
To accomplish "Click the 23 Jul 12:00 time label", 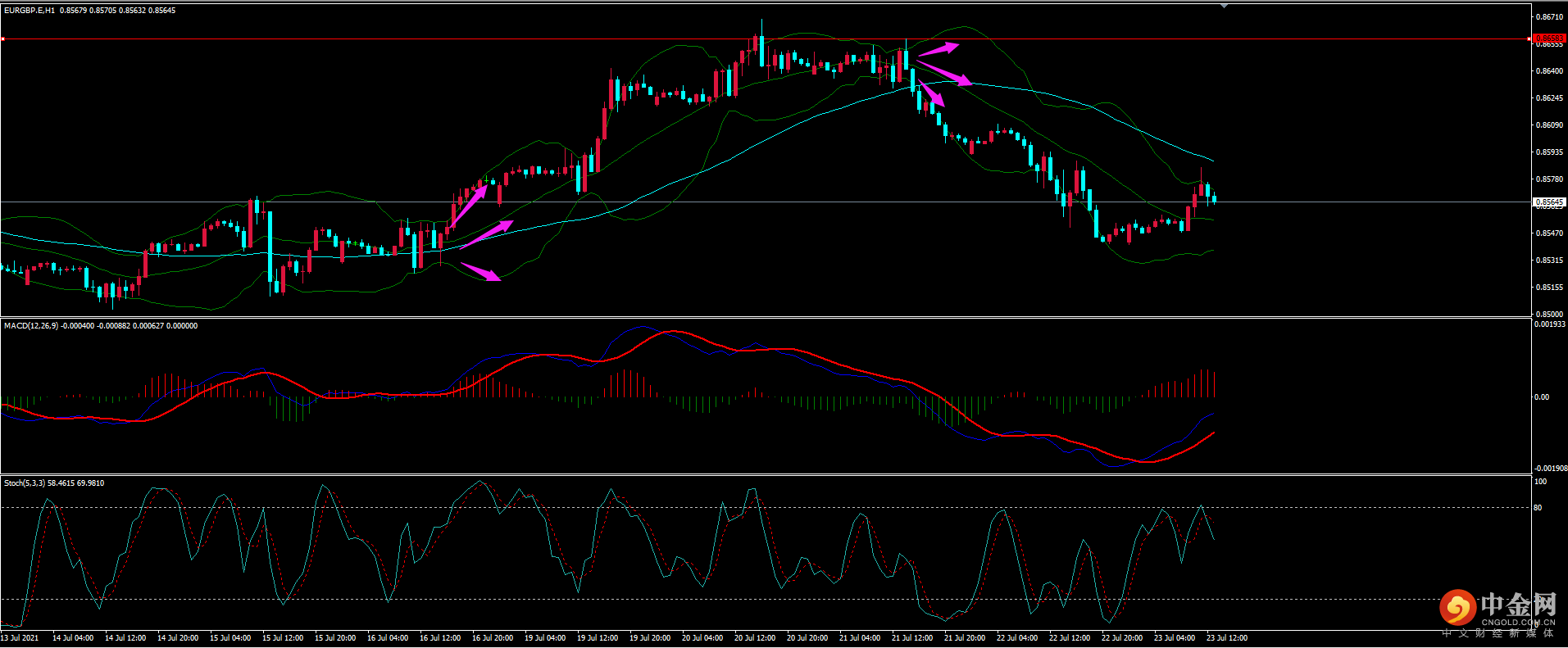I will coord(1227,638).
